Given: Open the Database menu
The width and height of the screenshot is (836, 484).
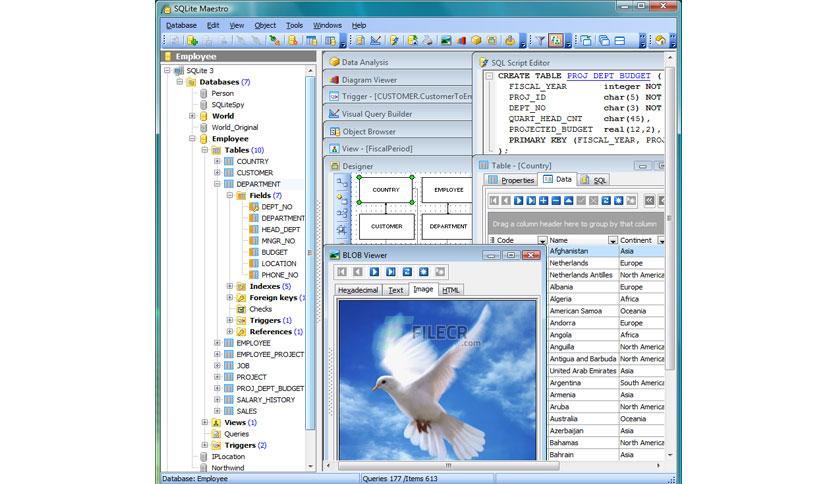Looking at the screenshot, I should tap(181, 25).
